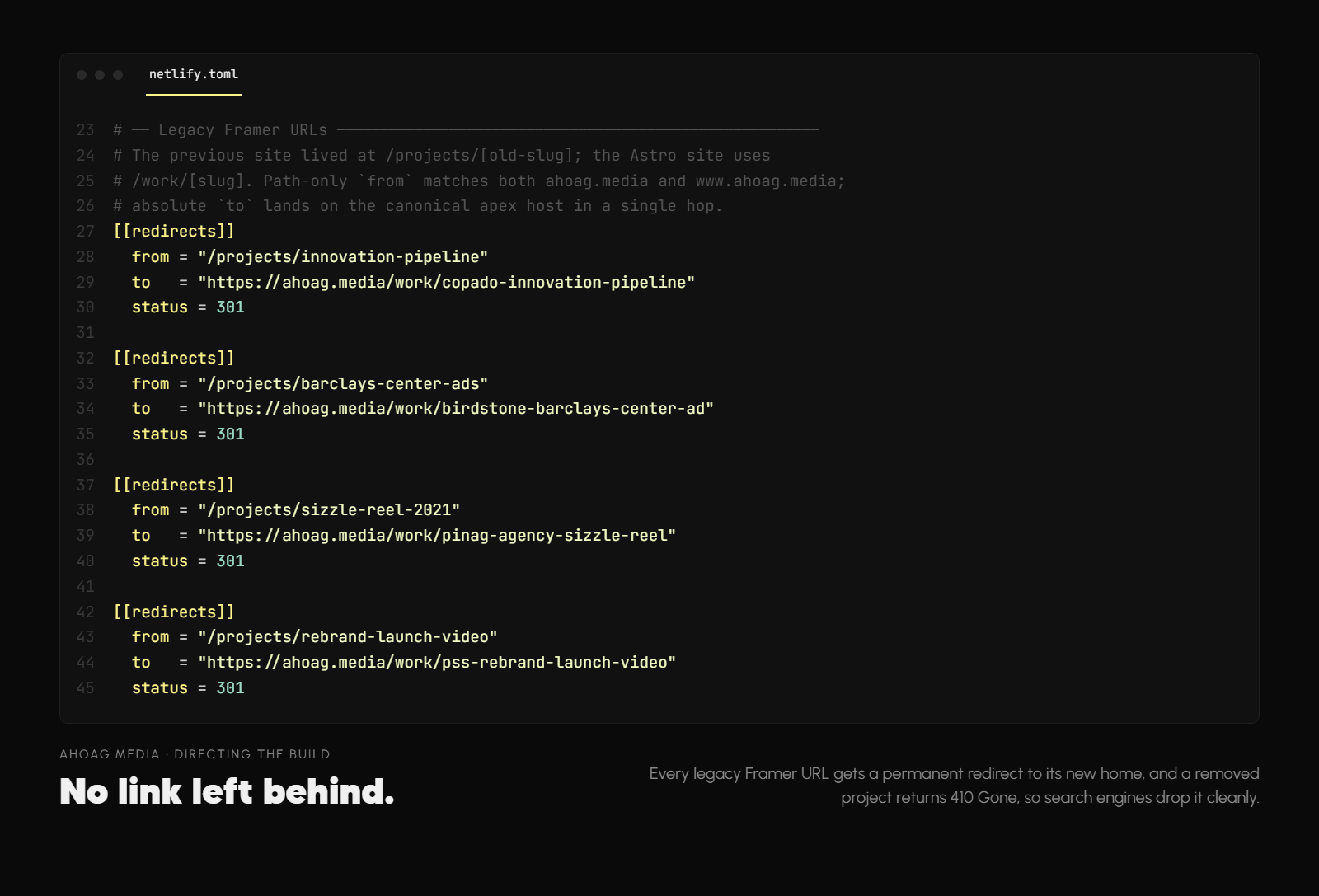The height and width of the screenshot is (896, 1319).
Task: Click line number 23 in the gutter
Action: pyautogui.click(x=86, y=130)
